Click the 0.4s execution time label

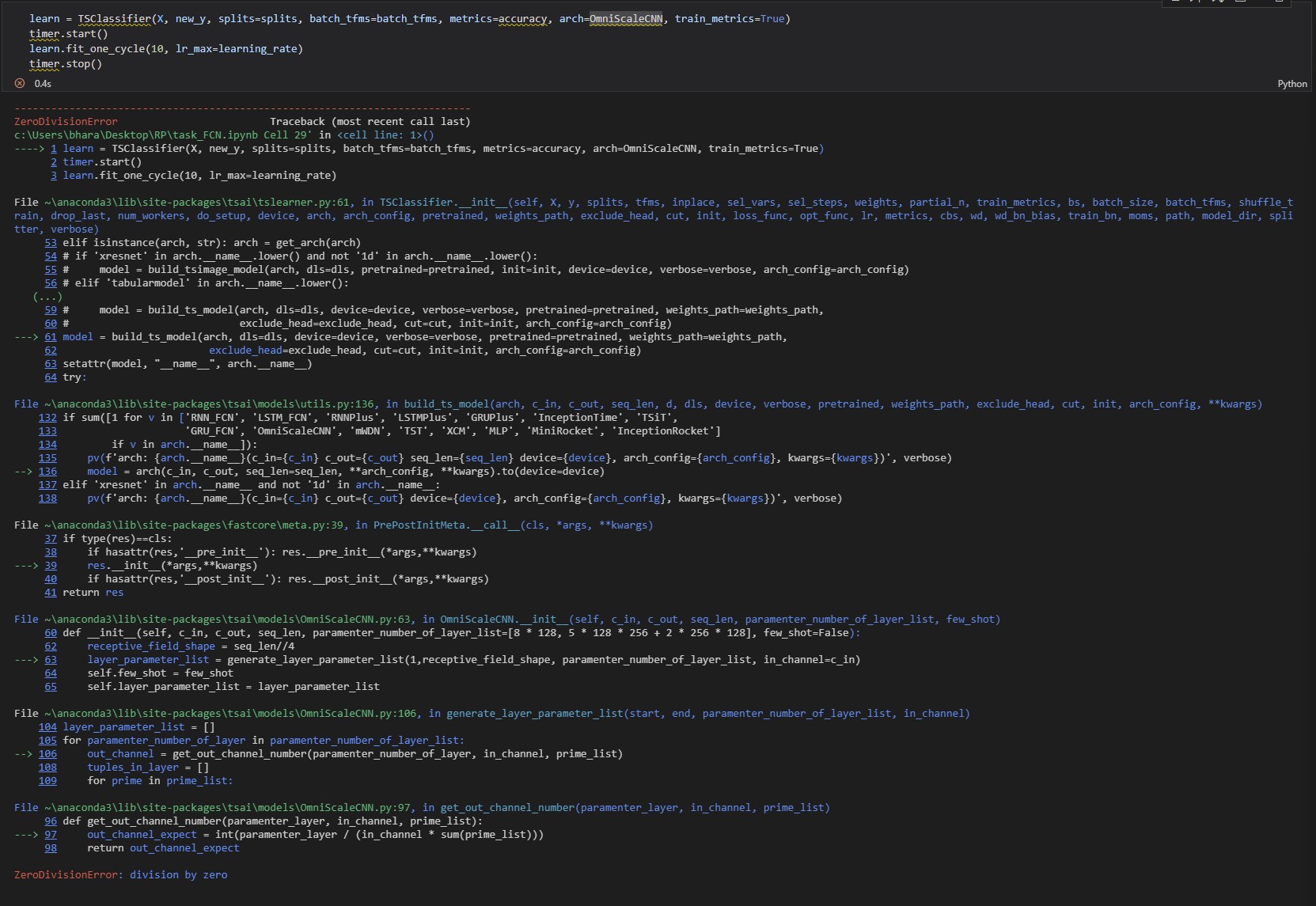42,83
